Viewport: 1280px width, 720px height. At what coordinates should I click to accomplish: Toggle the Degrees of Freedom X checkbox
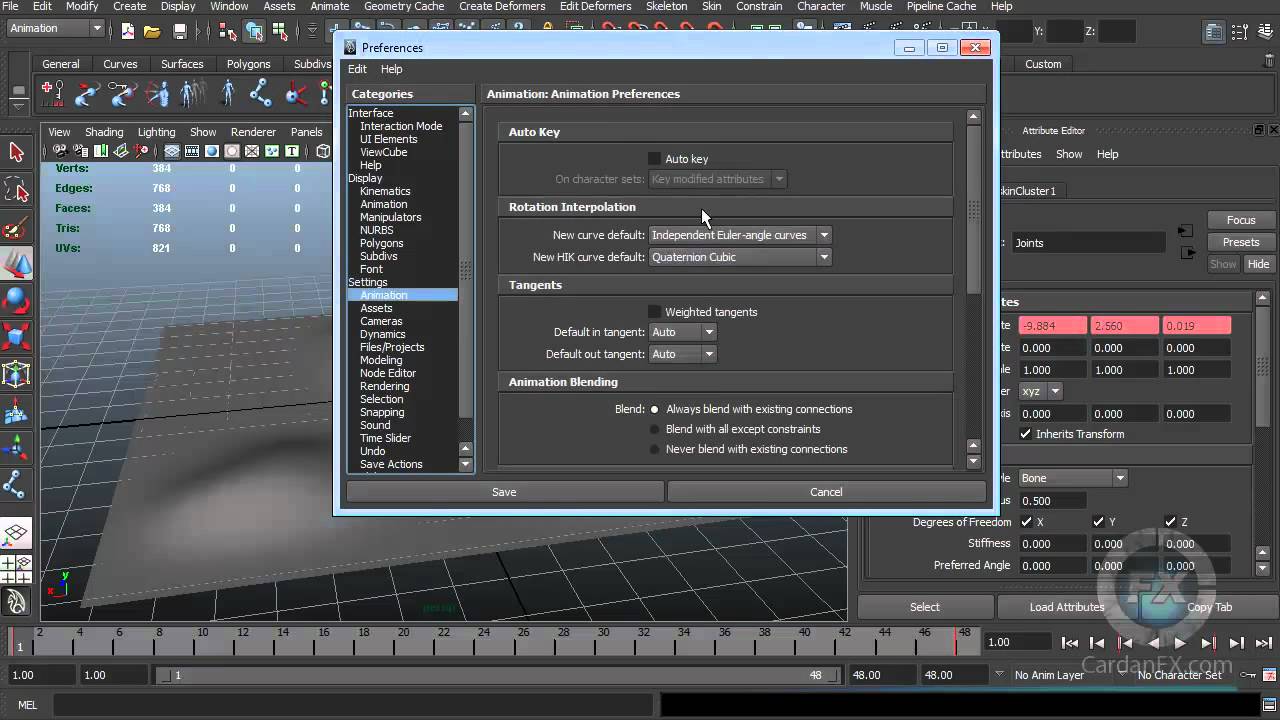[x=1026, y=522]
